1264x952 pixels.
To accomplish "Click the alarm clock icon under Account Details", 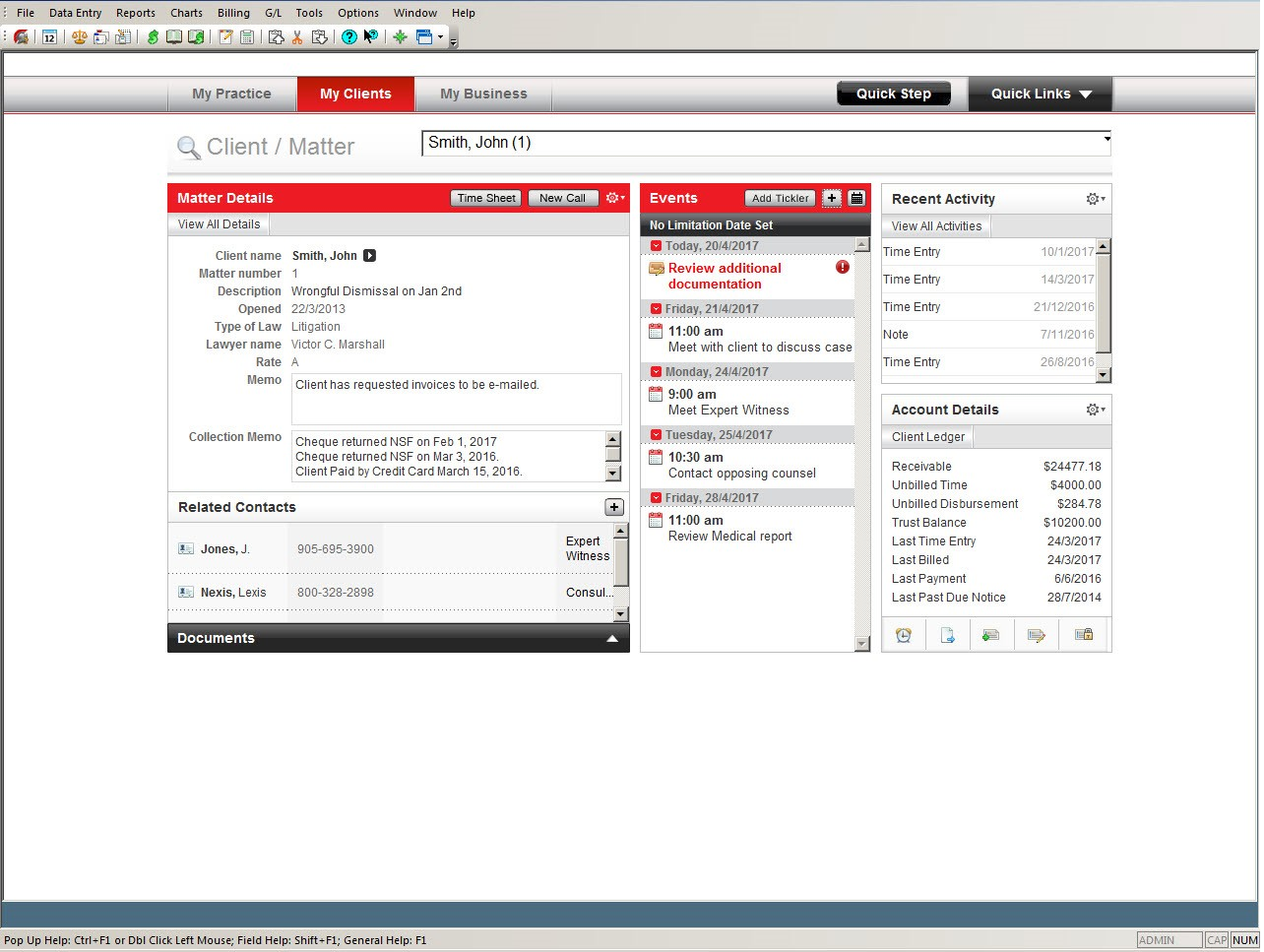I will [x=904, y=635].
